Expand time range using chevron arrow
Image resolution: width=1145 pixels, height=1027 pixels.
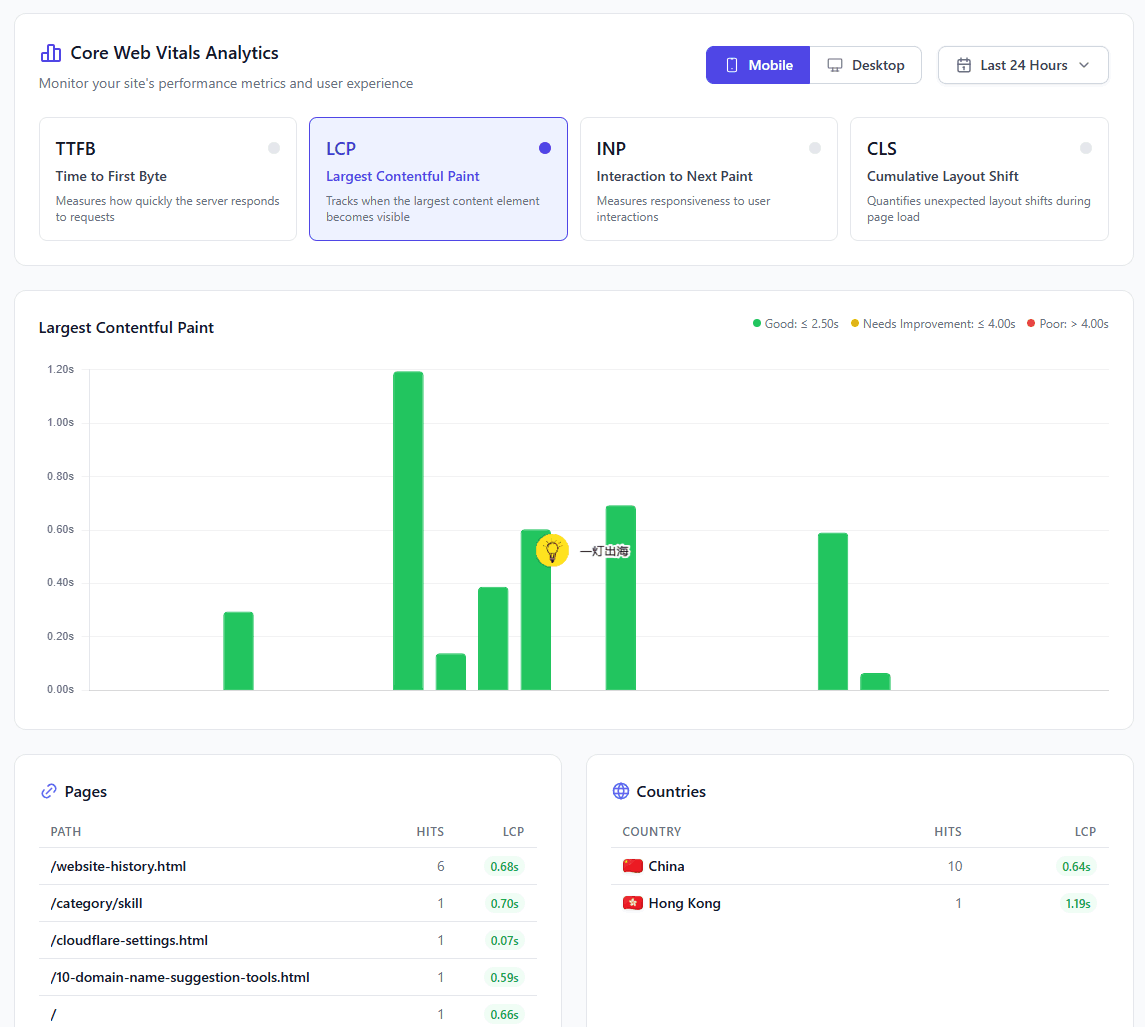pos(1084,65)
